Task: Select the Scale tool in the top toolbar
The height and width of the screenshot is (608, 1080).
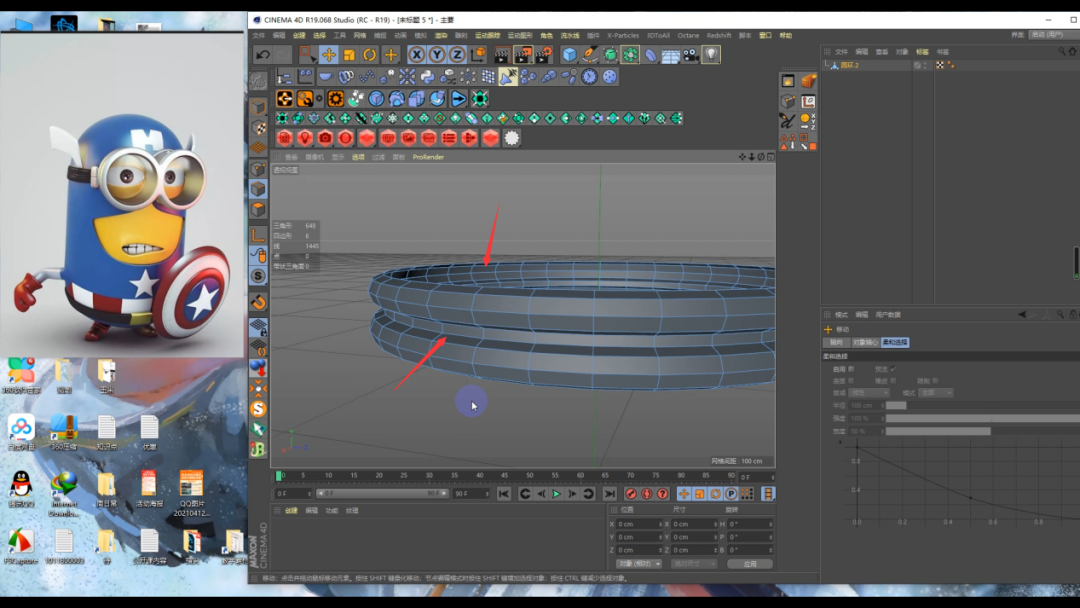Action: click(x=349, y=54)
